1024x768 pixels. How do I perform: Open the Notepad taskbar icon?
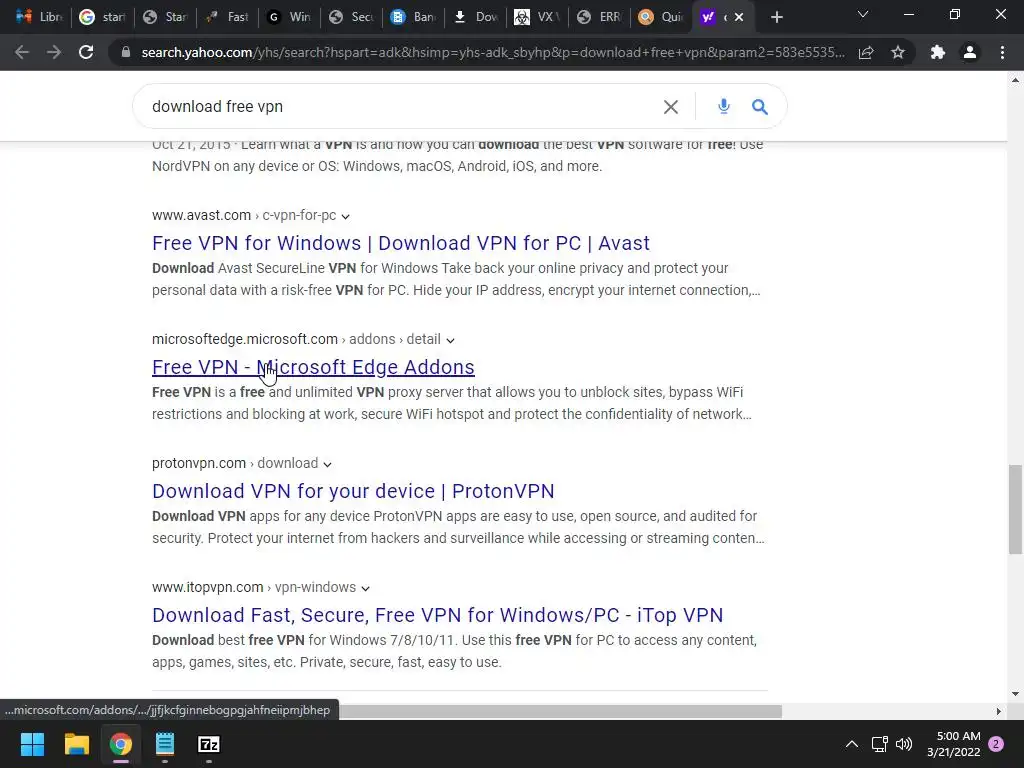click(165, 744)
